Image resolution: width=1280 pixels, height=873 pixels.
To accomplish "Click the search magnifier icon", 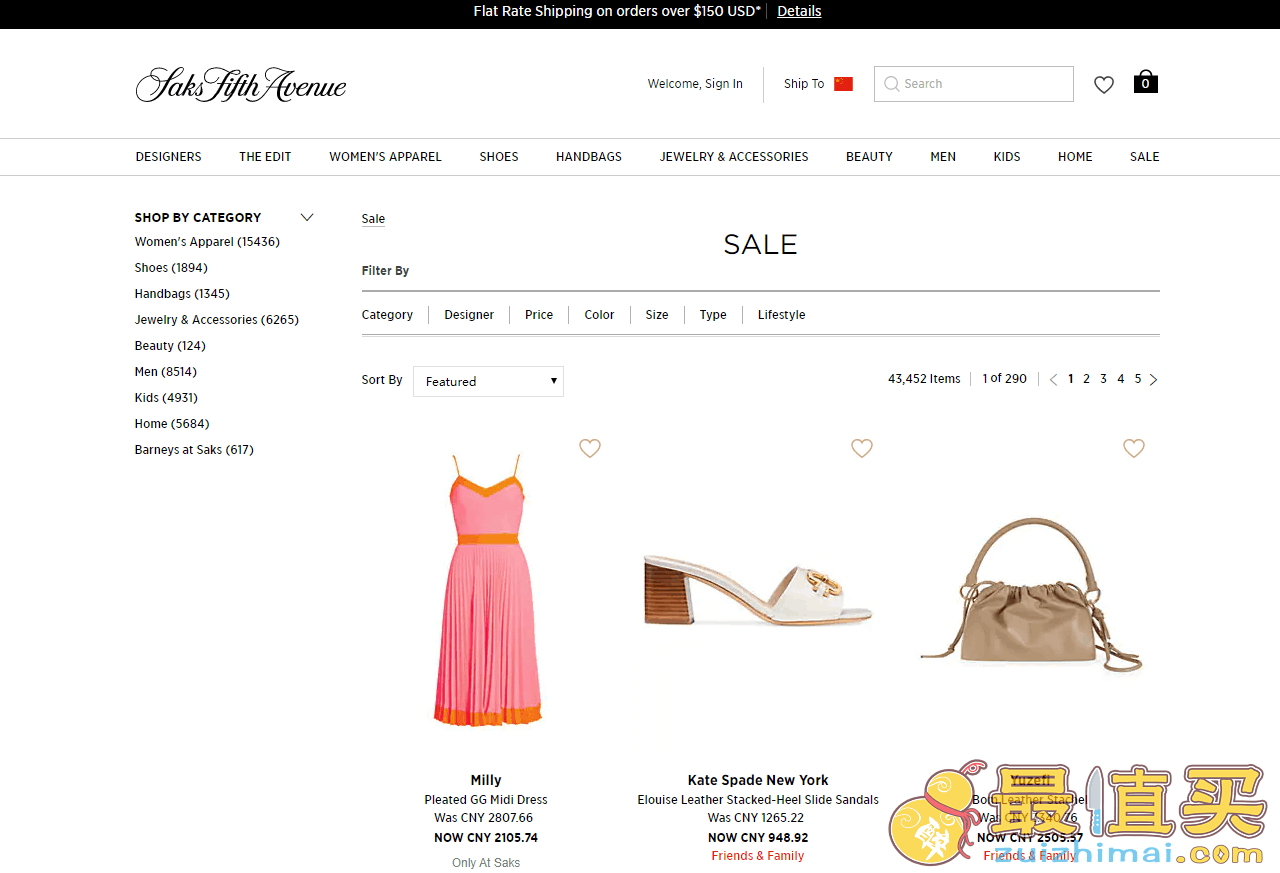I will click(x=891, y=84).
